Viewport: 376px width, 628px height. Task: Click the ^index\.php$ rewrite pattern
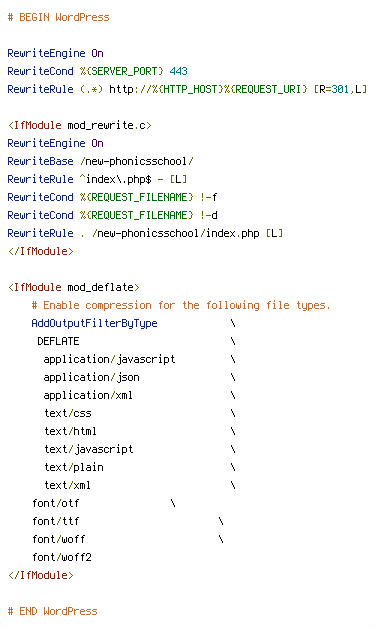pos(116,179)
